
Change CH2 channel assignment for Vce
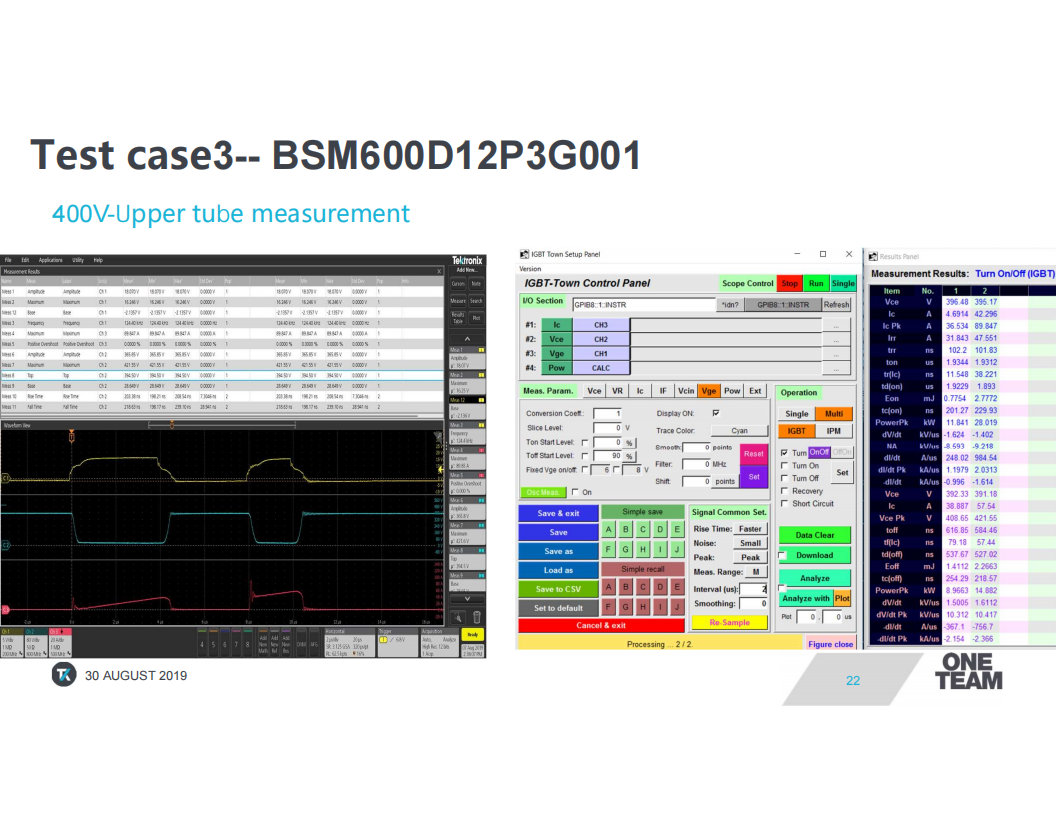pos(601,339)
